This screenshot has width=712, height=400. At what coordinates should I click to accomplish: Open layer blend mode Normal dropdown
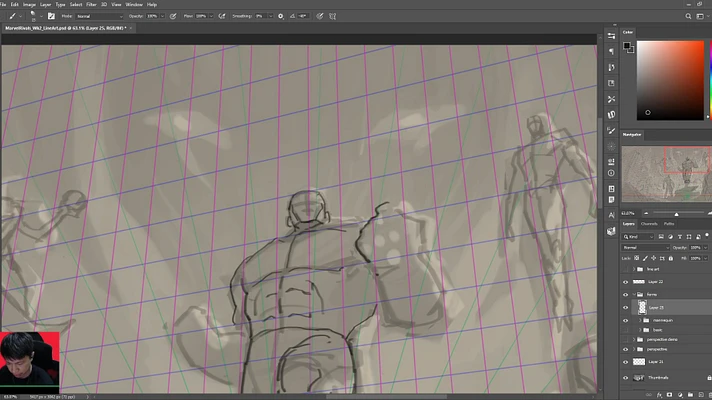pyautogui.click(x=645, y=247)
